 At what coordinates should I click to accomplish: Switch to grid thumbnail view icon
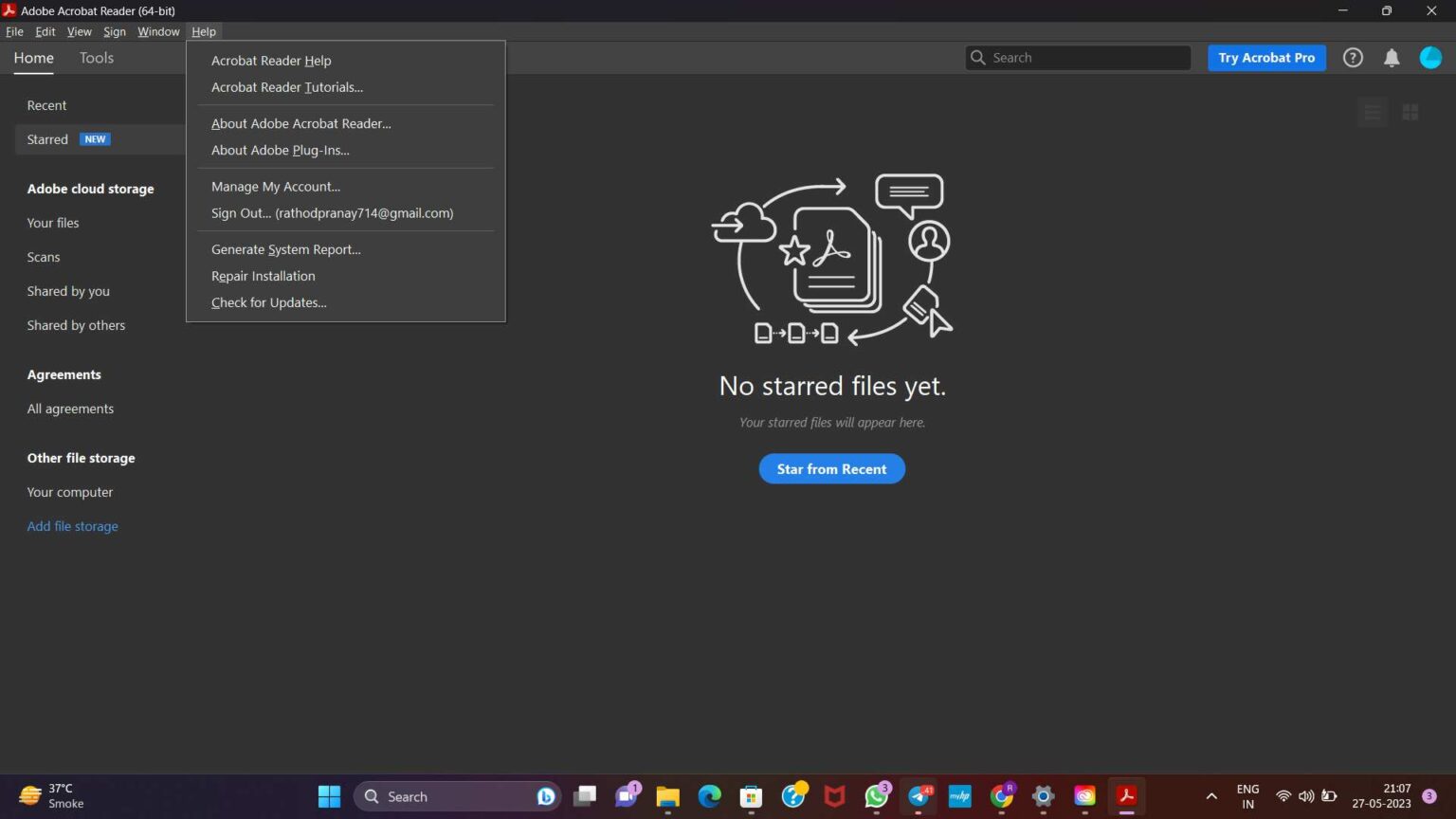coord(1410,112)
